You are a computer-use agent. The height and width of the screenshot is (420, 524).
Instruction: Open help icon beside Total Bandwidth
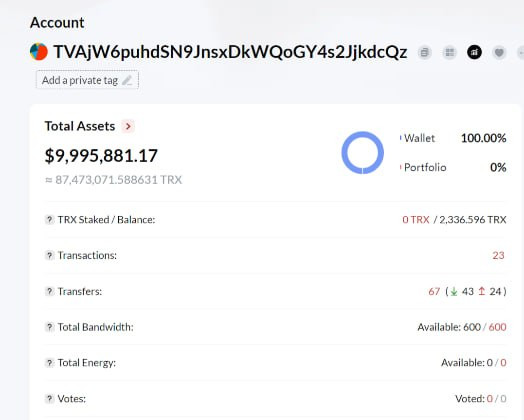point(49,327)
